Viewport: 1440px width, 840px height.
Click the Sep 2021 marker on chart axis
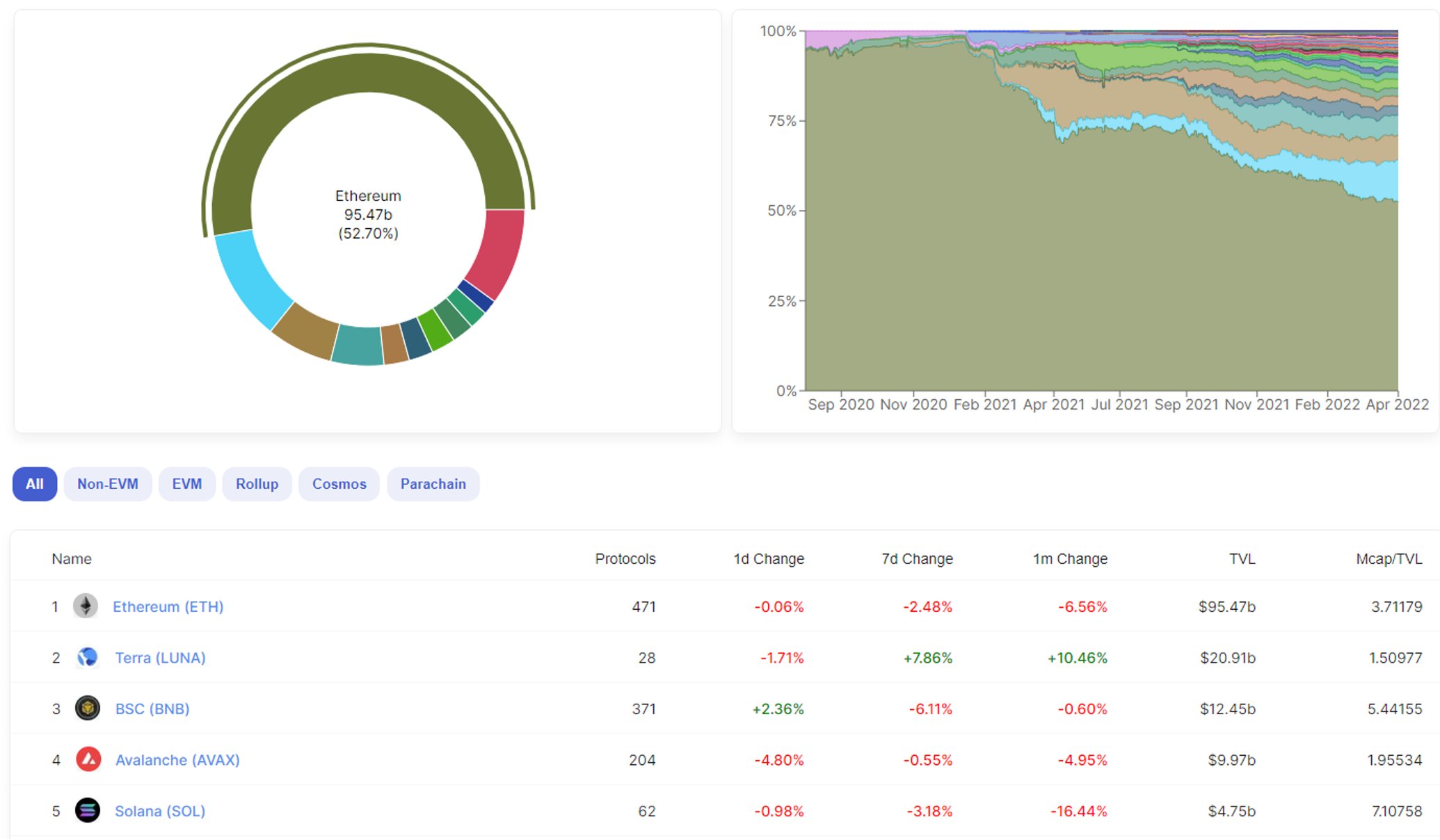pos(1186,405)
